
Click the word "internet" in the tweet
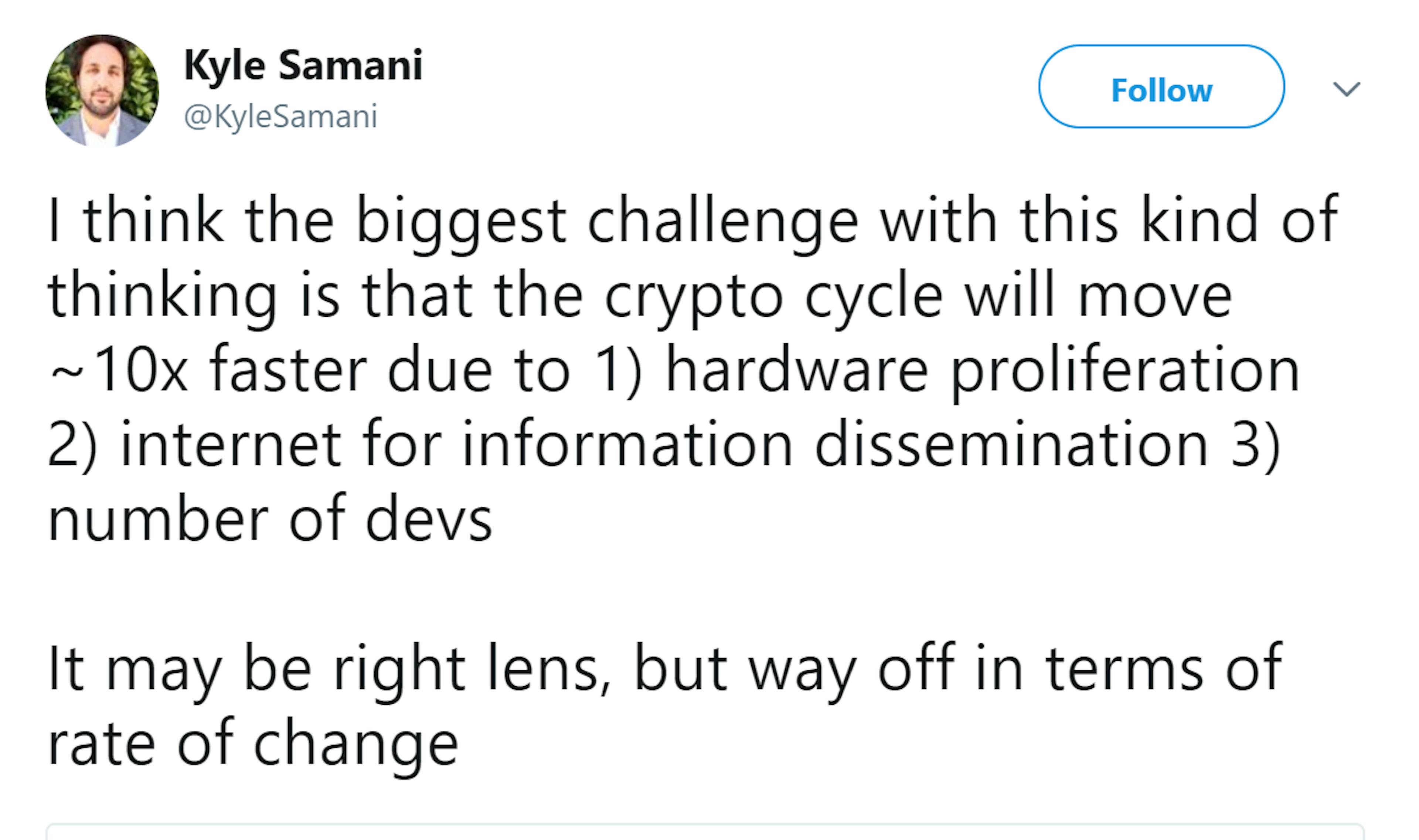click(x=231, y=445)
